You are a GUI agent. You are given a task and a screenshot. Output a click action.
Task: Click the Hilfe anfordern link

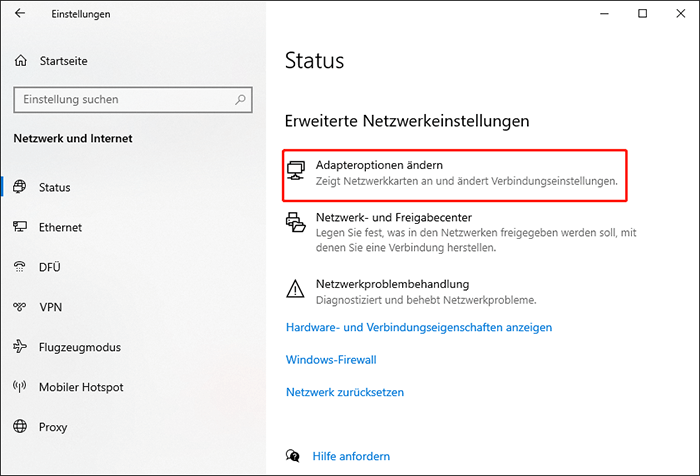pos(350,456)
